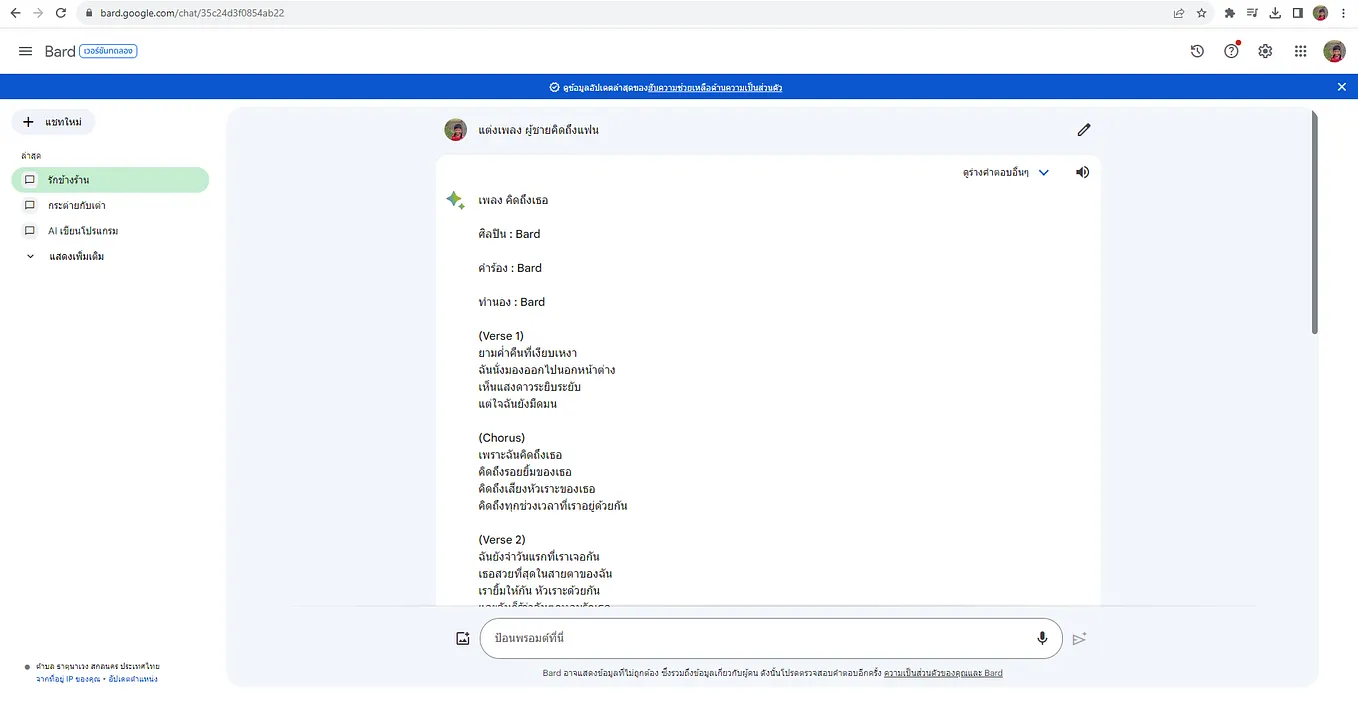Dismiss the blue announcement banner
The height and width of the screenshot is (703, 1358).
point(1341,86)
